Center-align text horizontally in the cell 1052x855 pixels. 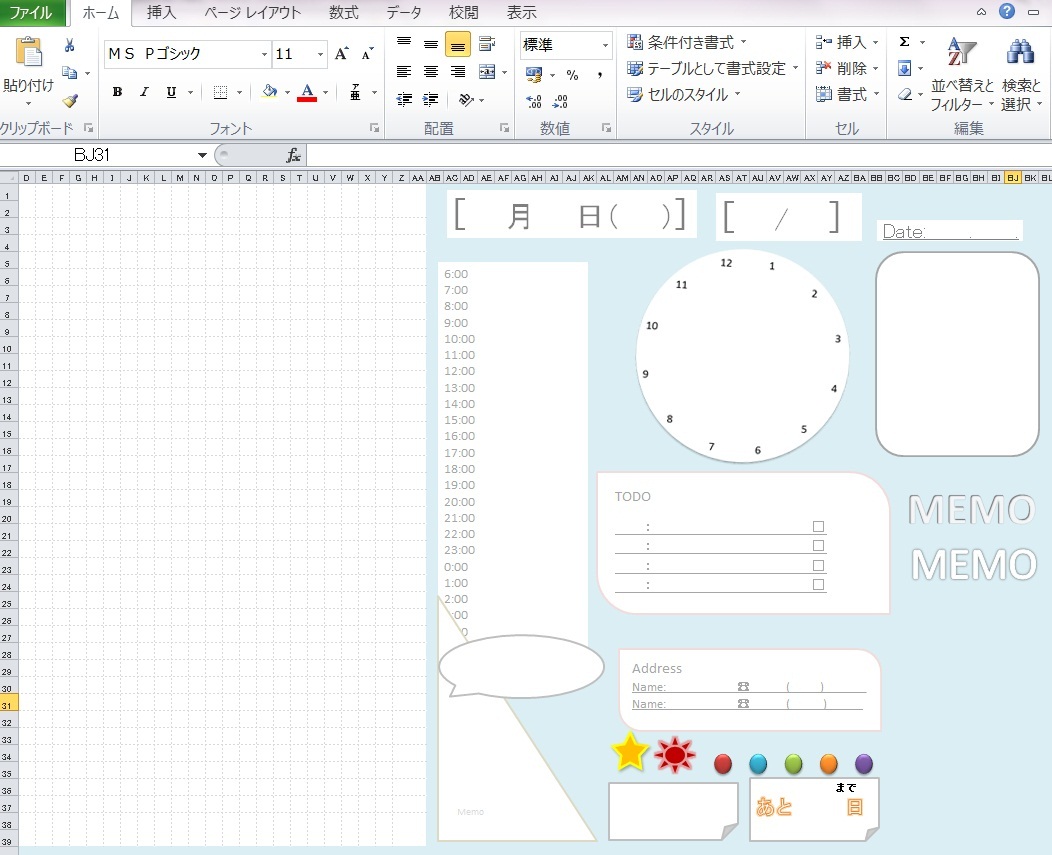pos(431,72)
